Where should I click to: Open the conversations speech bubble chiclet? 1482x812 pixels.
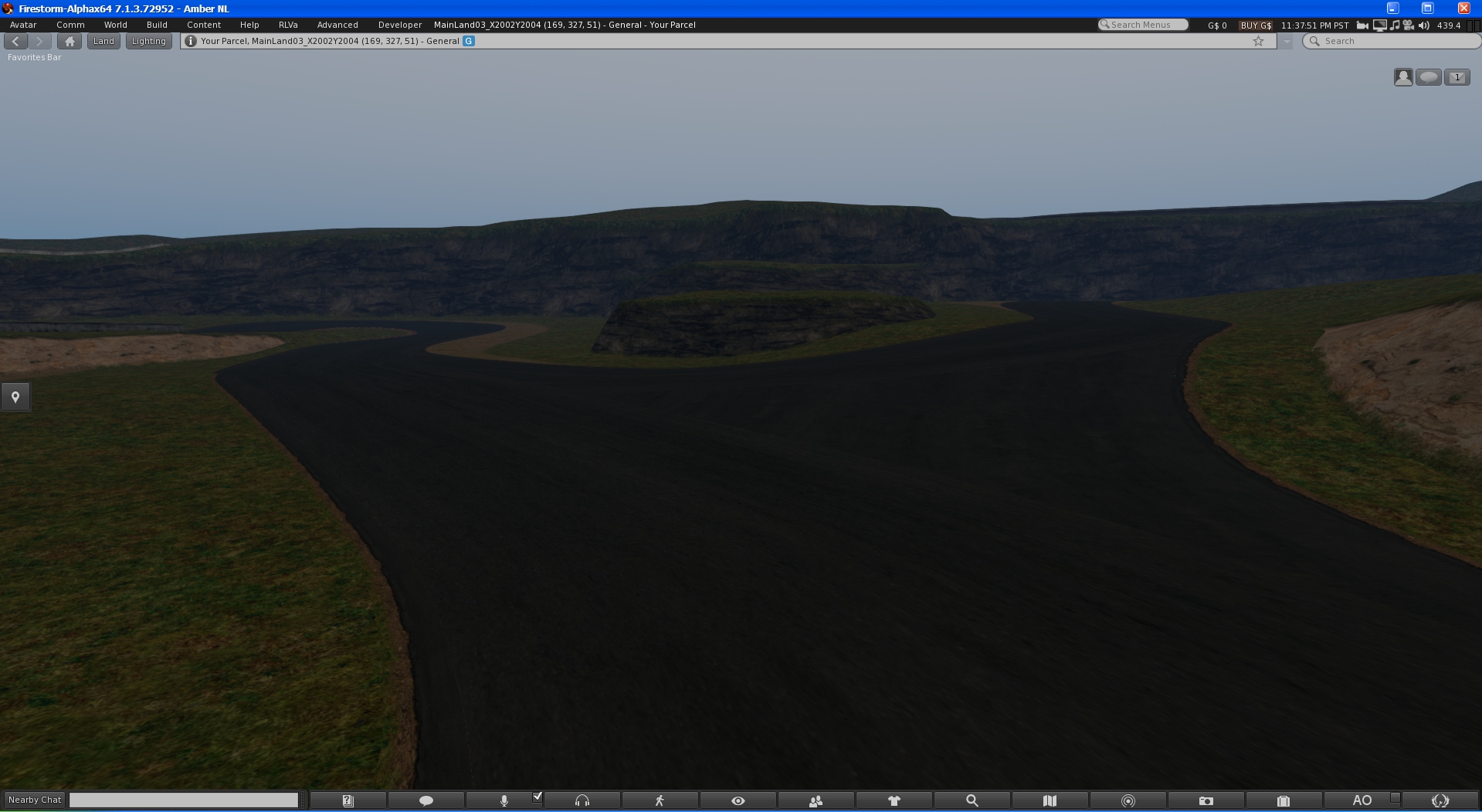point(1429,77)
